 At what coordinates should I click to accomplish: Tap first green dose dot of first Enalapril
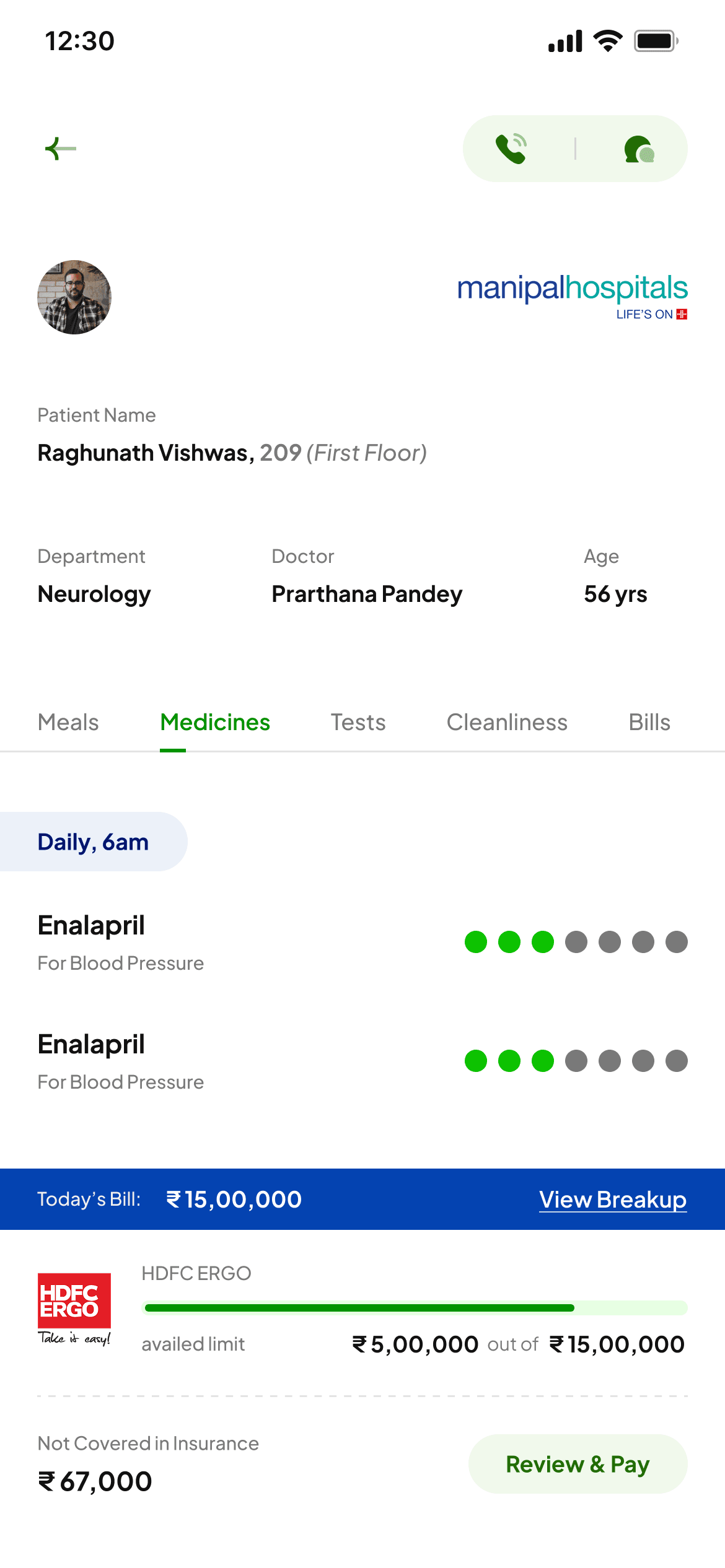[x=476, y=942]
